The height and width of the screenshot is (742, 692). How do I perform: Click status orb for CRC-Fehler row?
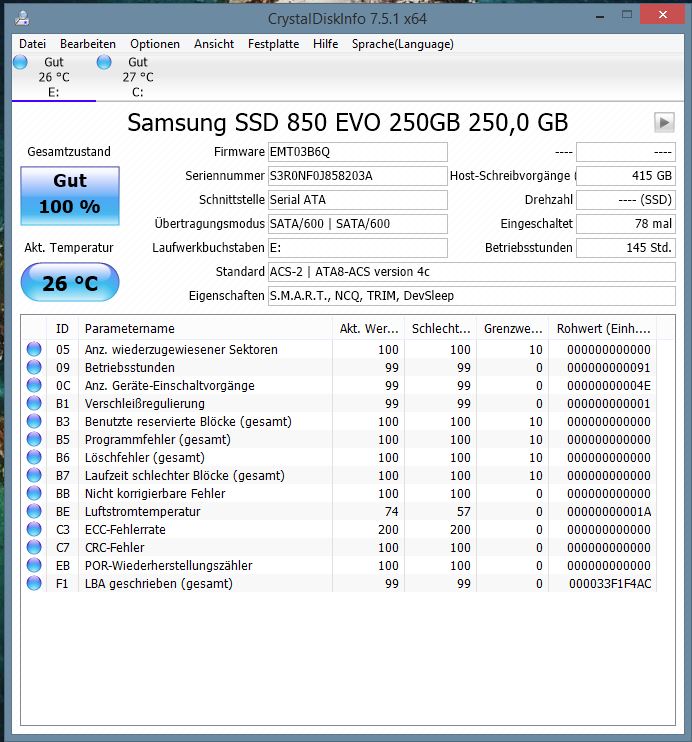(34, 547)
